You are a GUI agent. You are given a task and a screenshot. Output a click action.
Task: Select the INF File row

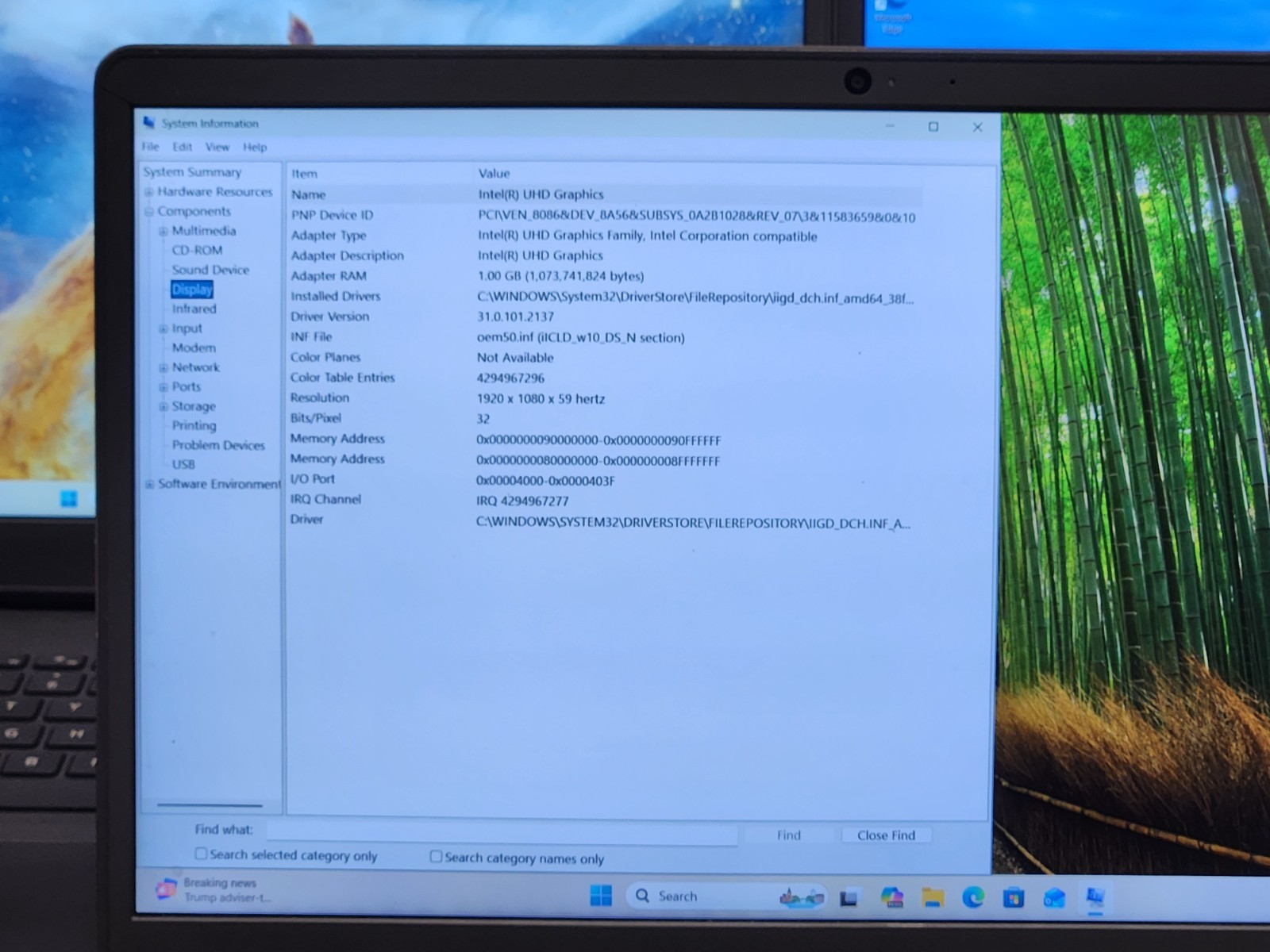pyautogui.click(x=605, y=337)
